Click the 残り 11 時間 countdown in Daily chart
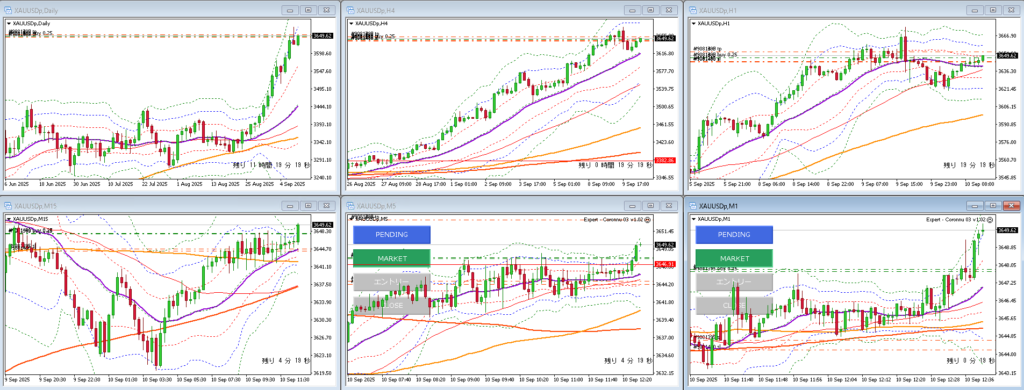Viewport: 1024px width, 390px height. point(271,166)
